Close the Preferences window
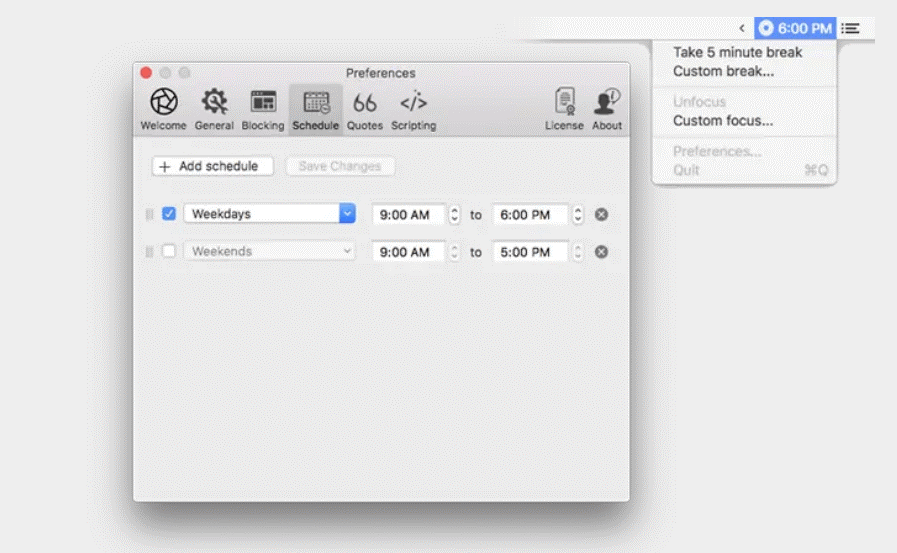Image resolution: width=897 pixels, height=553 pixels. pyautogui.click(x=146, y=73)
